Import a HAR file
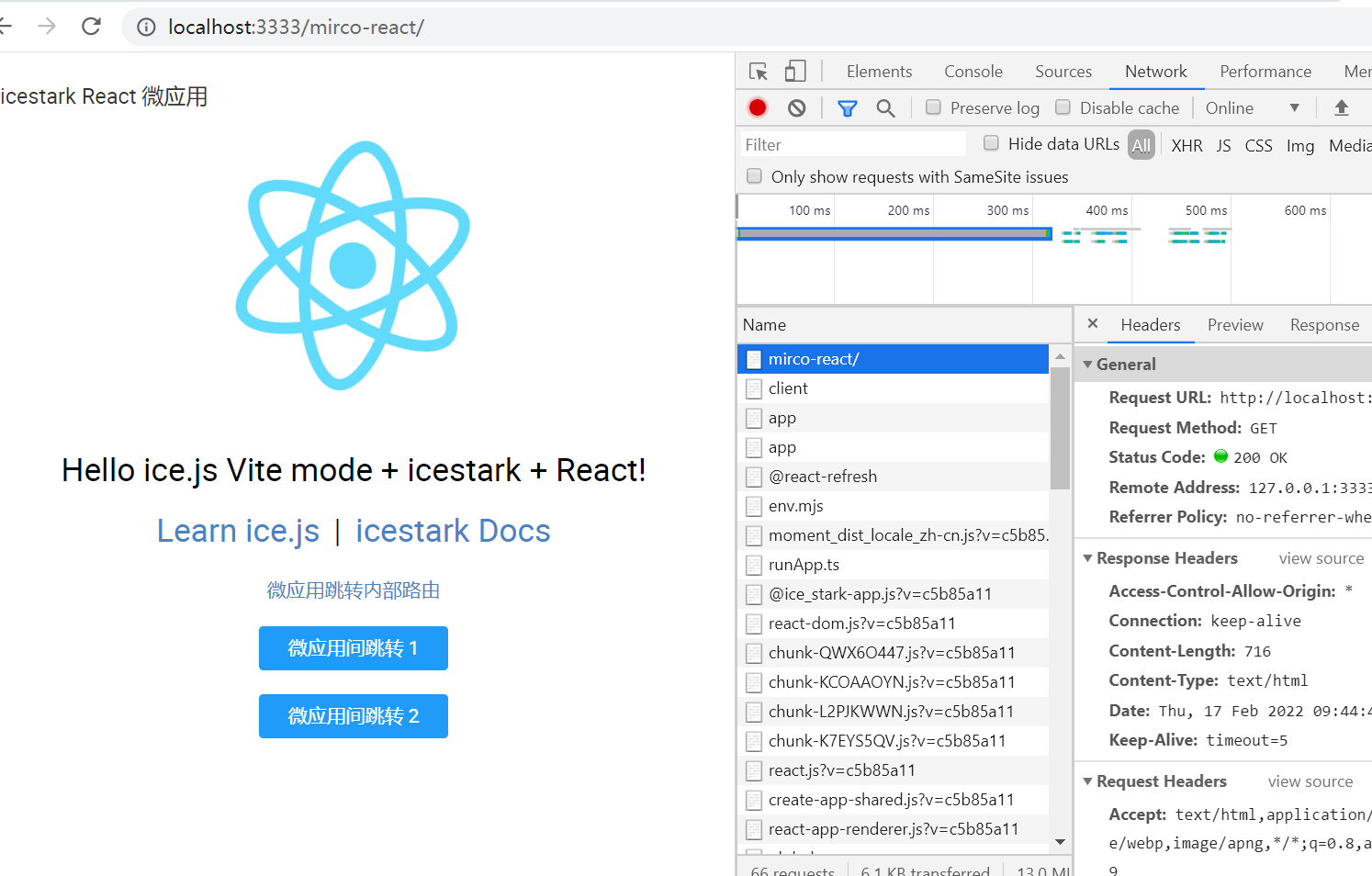 1342,107
